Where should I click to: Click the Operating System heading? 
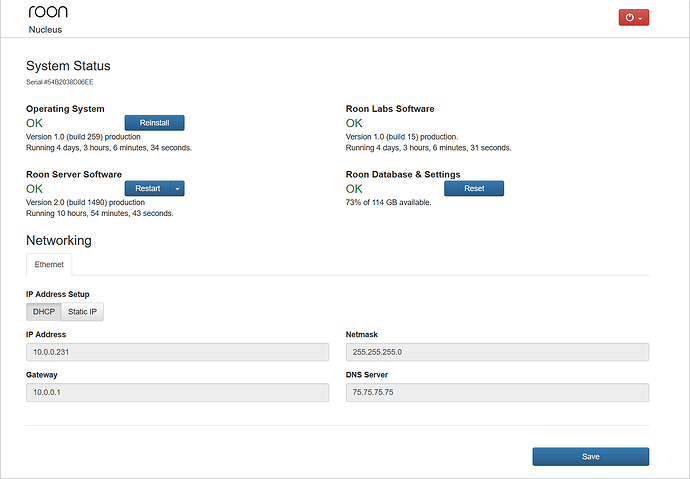[65, 109]
